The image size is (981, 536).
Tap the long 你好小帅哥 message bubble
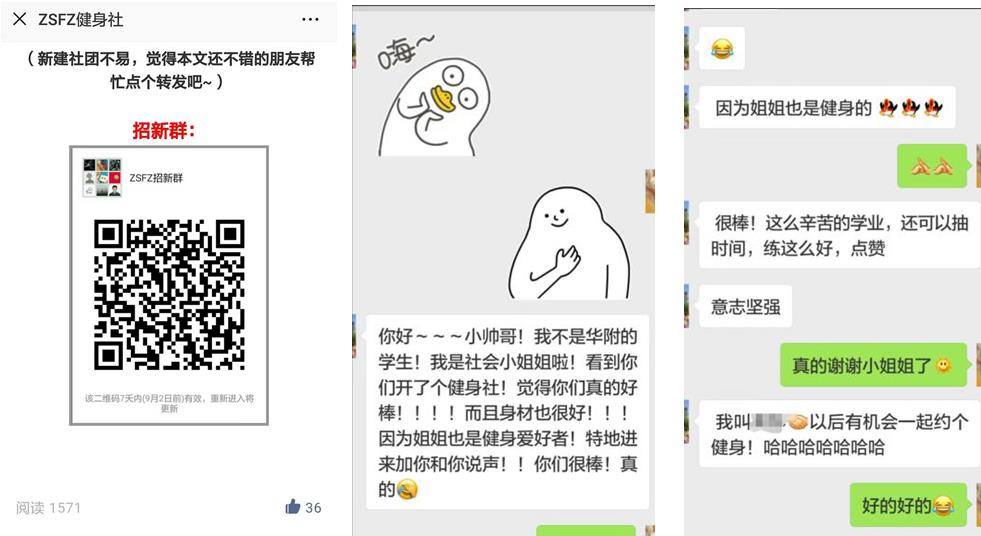click(507, 412)
